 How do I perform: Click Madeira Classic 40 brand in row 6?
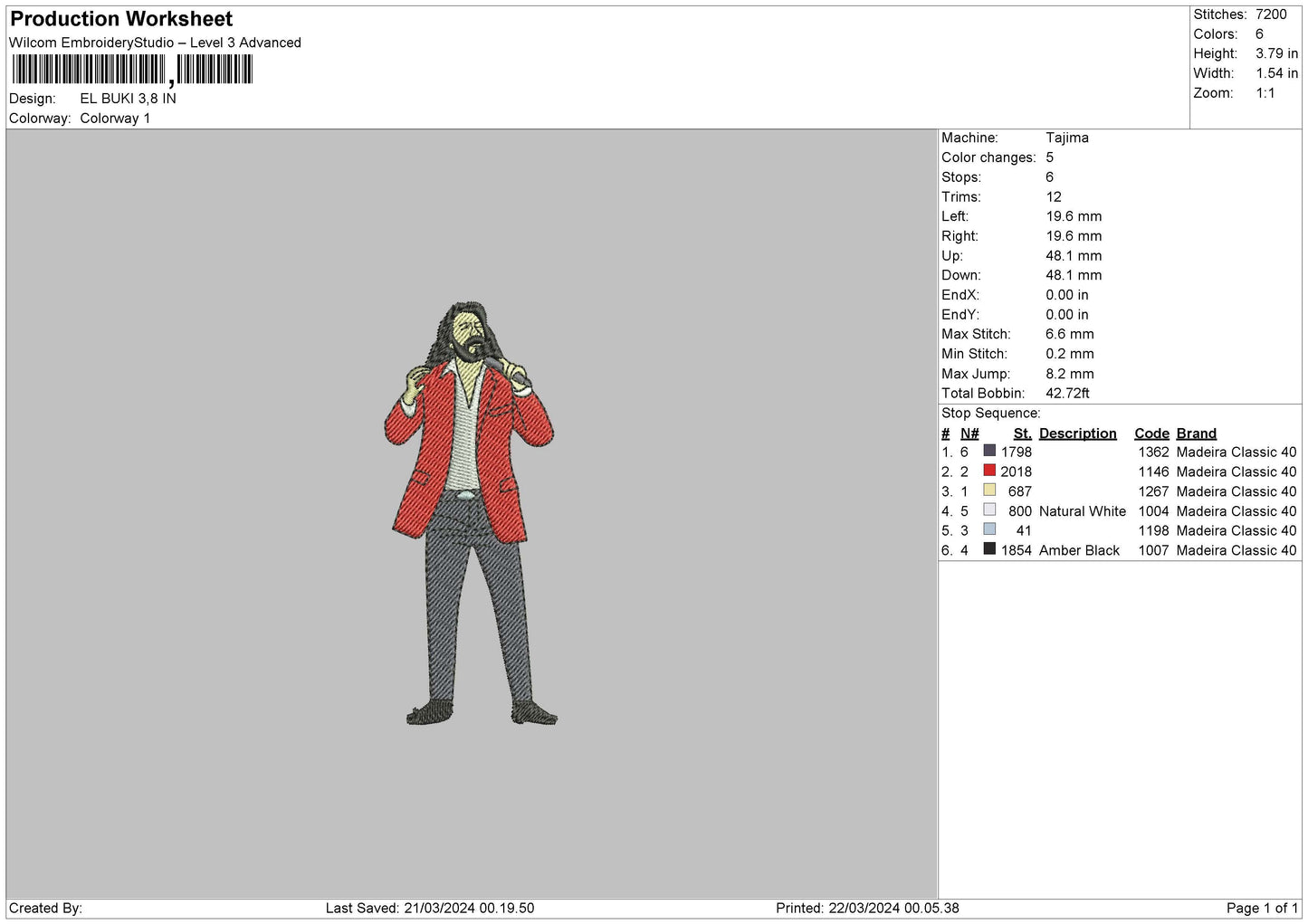pos(1236,550)
